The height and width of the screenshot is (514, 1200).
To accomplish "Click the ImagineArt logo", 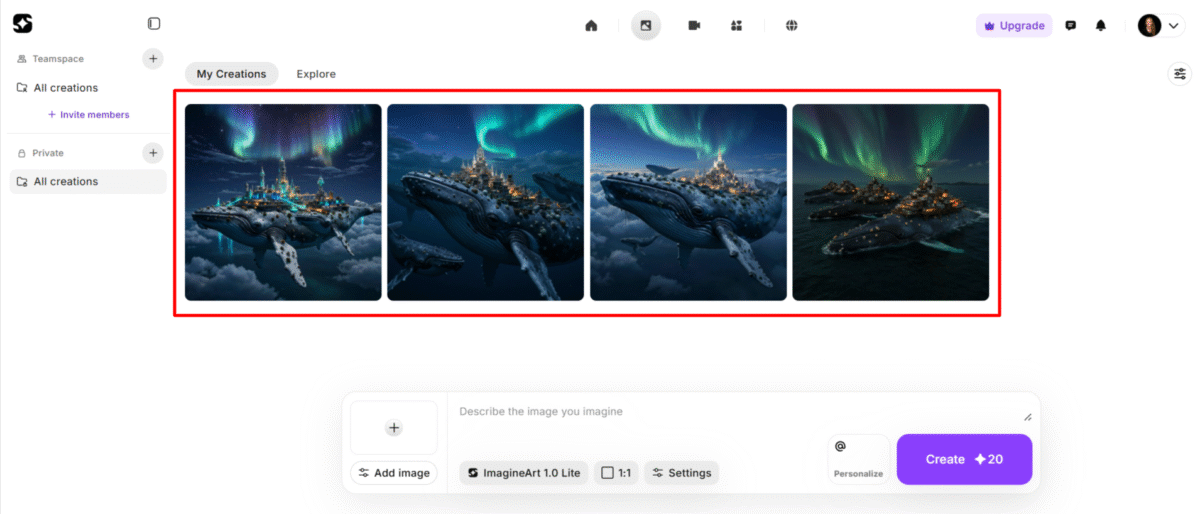I will [22, 23].
